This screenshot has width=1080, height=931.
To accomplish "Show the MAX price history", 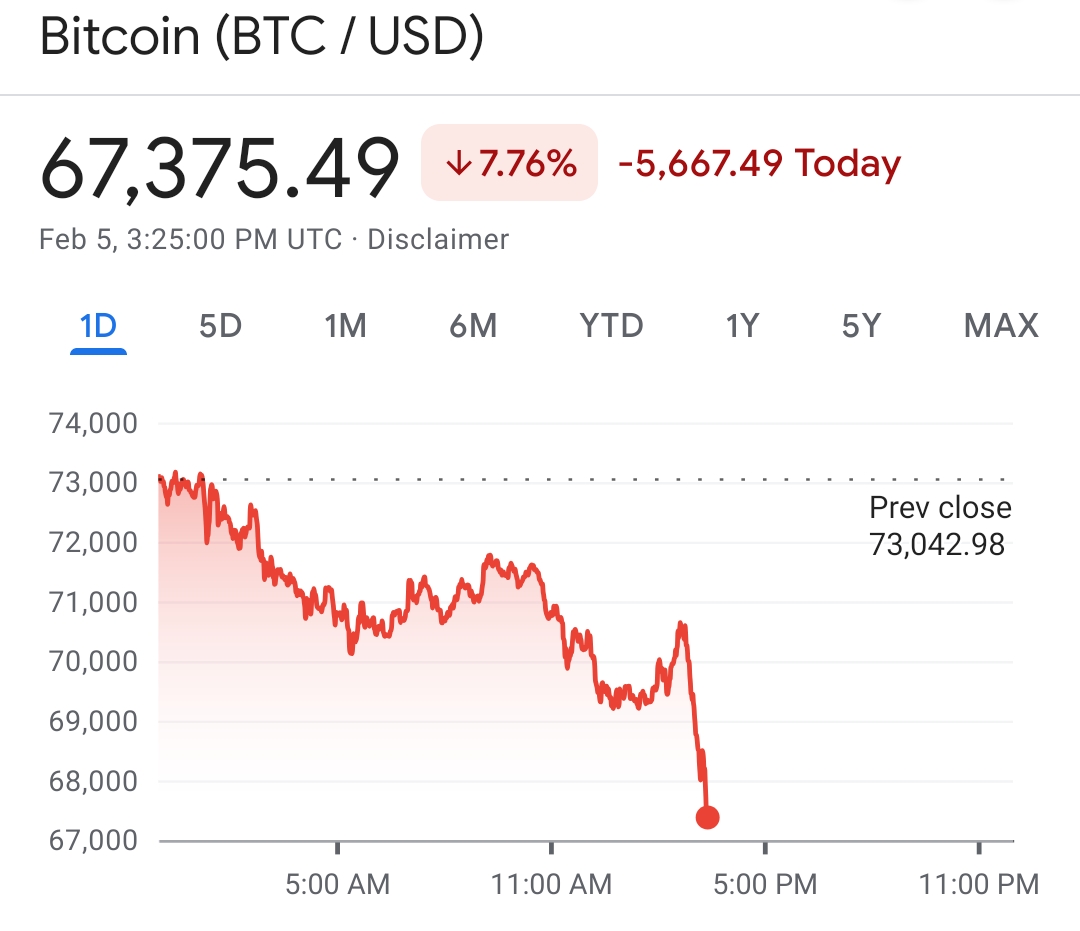I will coord(1001,326).
